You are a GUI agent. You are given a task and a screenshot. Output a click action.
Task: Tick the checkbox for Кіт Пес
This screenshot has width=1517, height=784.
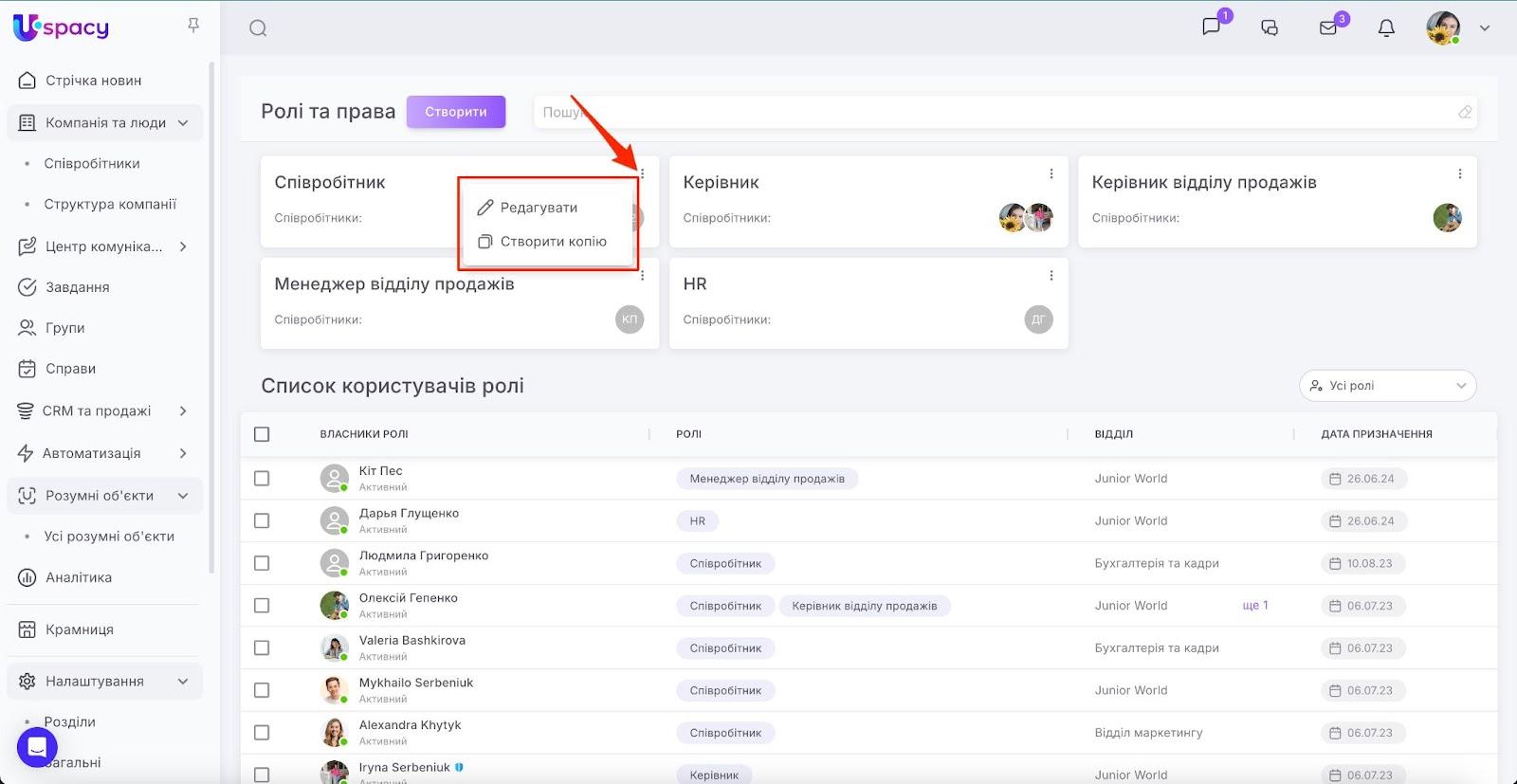262,479
